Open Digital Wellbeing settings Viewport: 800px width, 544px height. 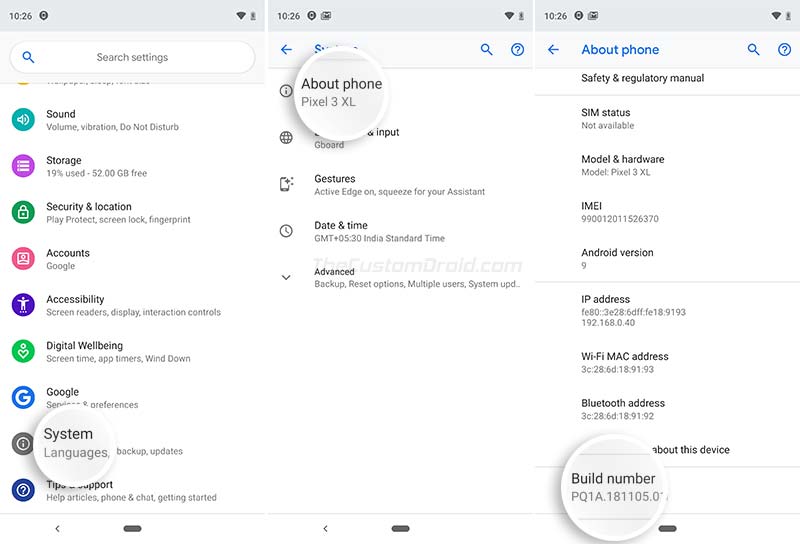point(132,352)
